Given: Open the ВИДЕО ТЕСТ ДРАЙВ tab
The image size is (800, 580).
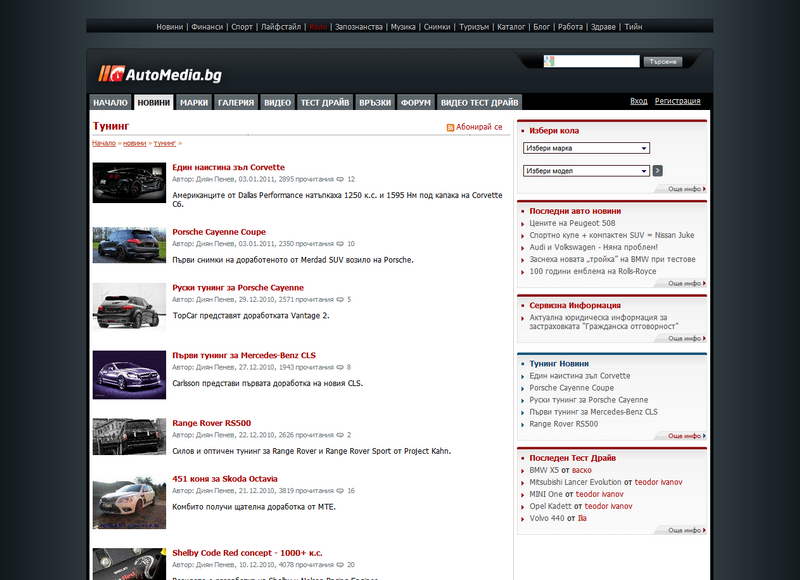Looking at the screenshot, I should tap(480, 103).
